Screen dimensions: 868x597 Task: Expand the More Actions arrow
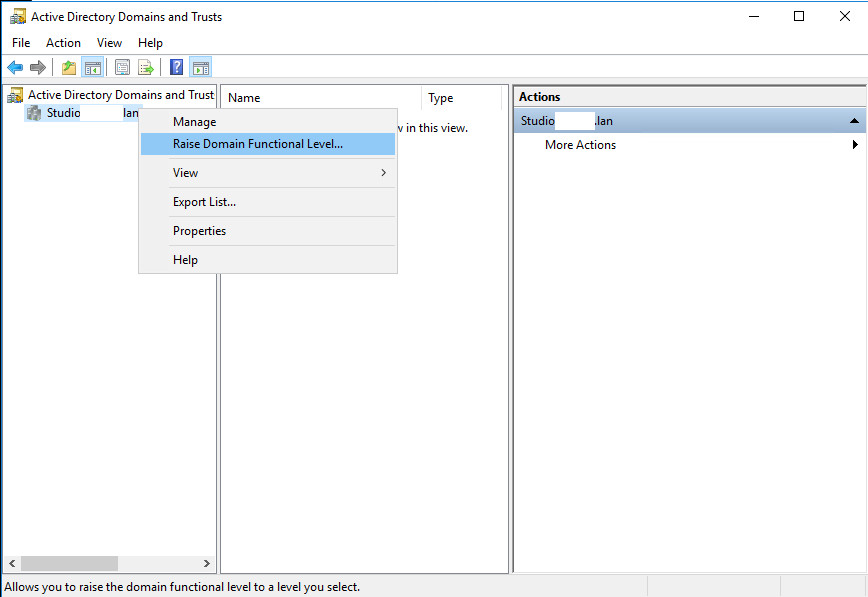855,145
